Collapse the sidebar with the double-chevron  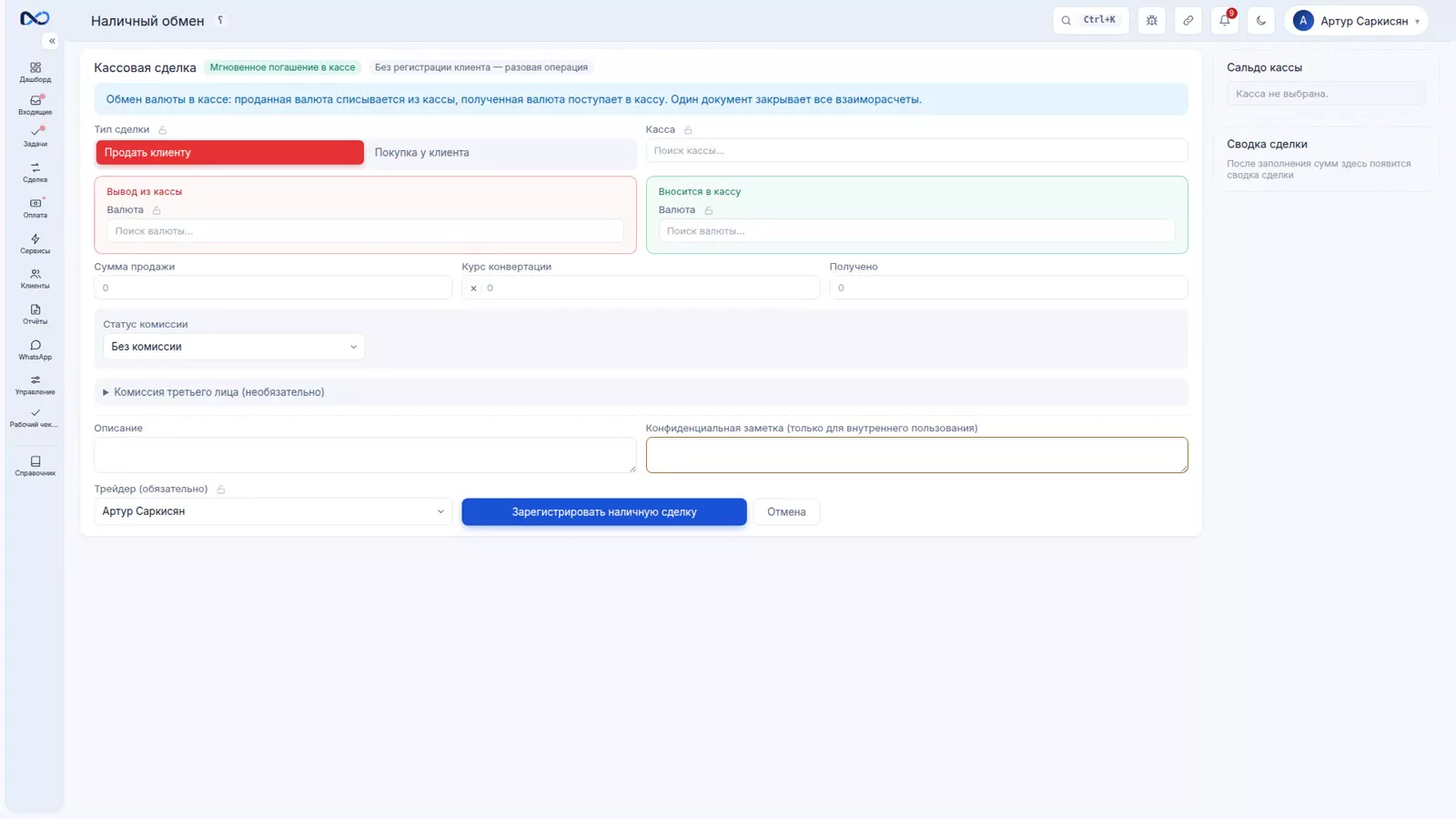[52, 41]
